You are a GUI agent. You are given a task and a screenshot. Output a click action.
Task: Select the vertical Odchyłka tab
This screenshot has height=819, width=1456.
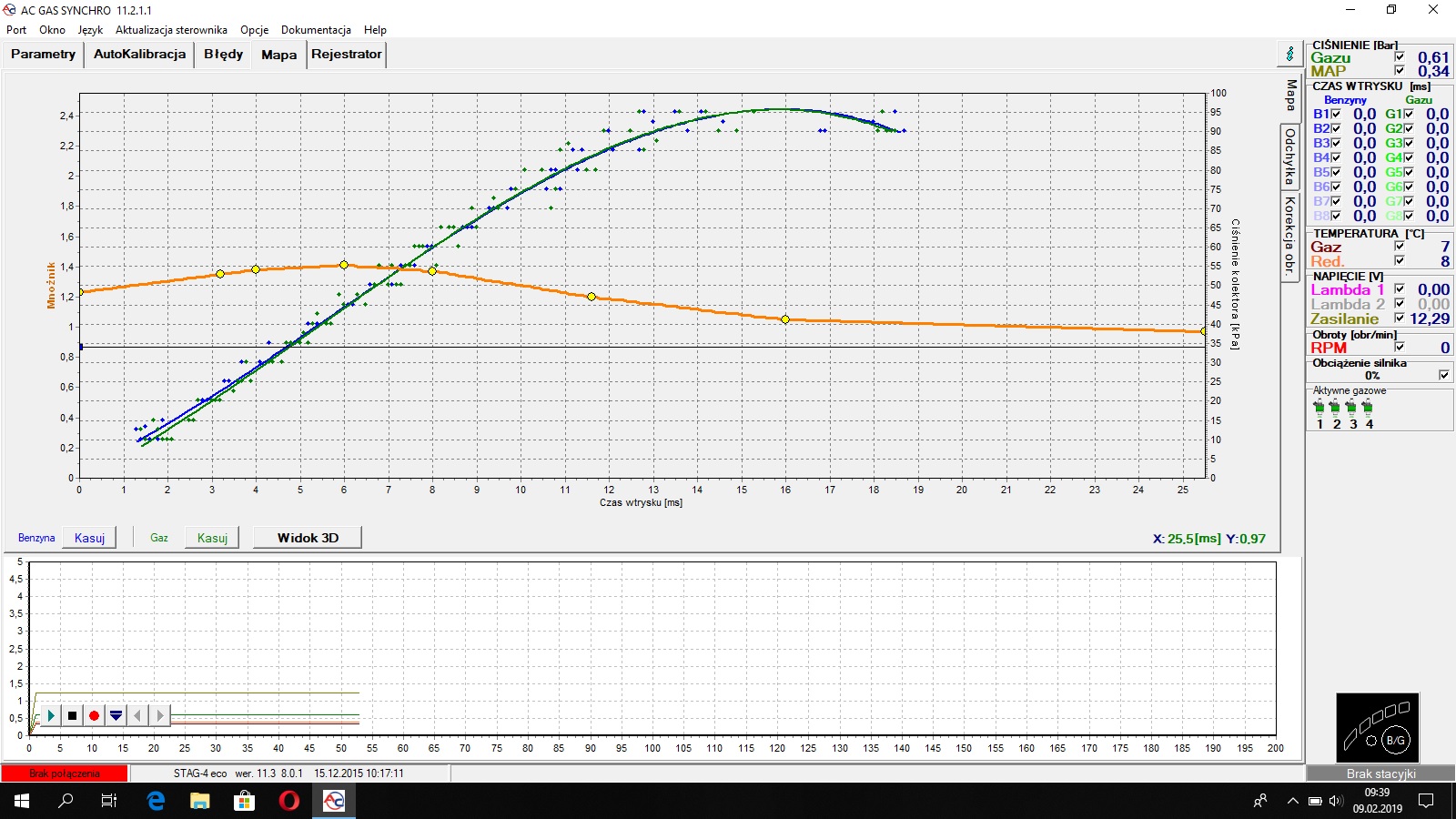point(1289,157)
